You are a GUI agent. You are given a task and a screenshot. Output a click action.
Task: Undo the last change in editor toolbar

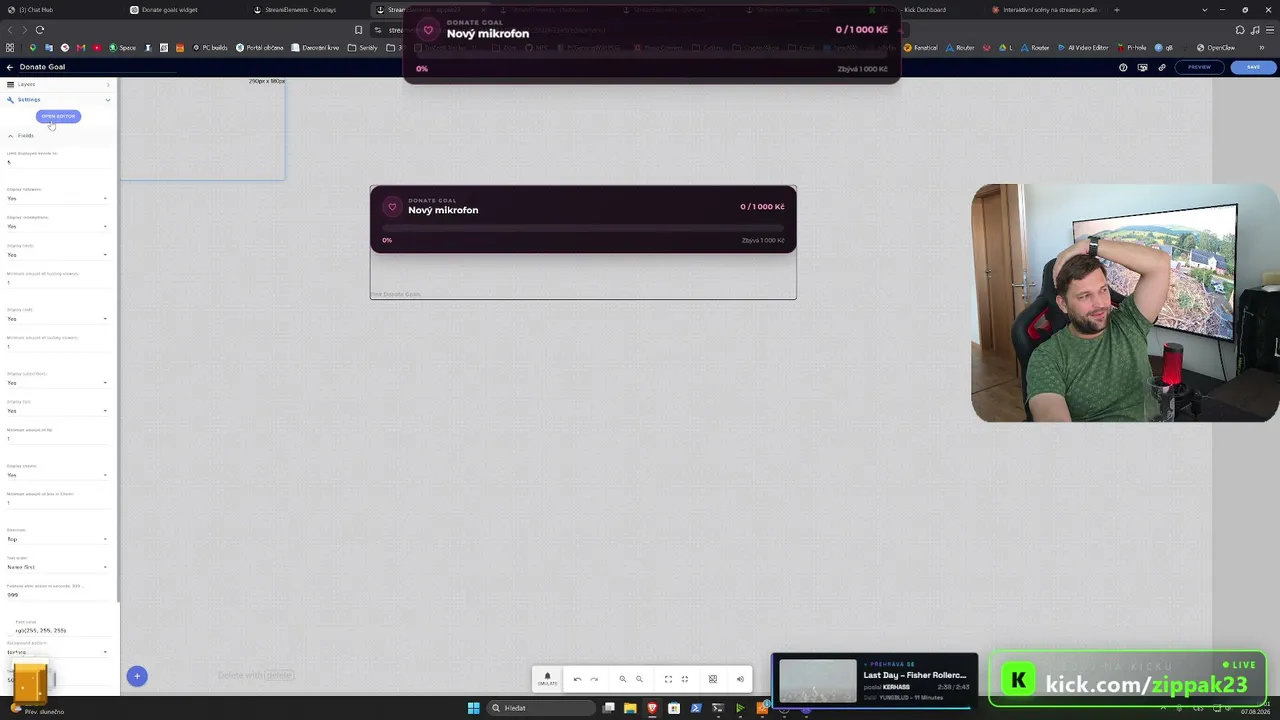(577, 679)
